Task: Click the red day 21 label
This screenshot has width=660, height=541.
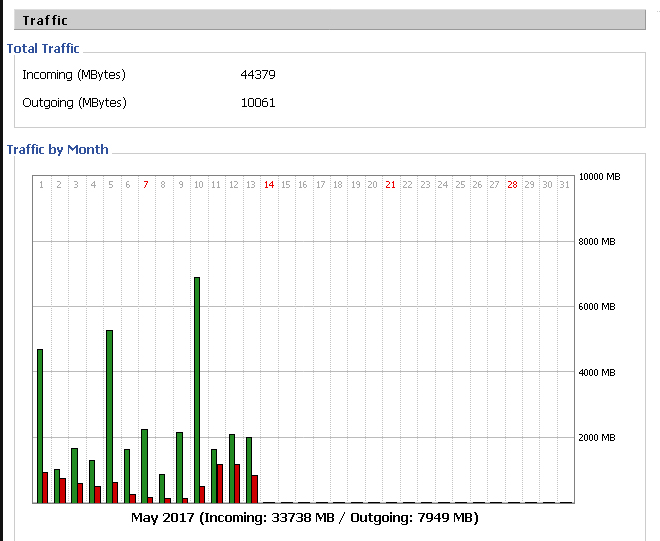Action: pyautogui.click(x=390, y=185)
